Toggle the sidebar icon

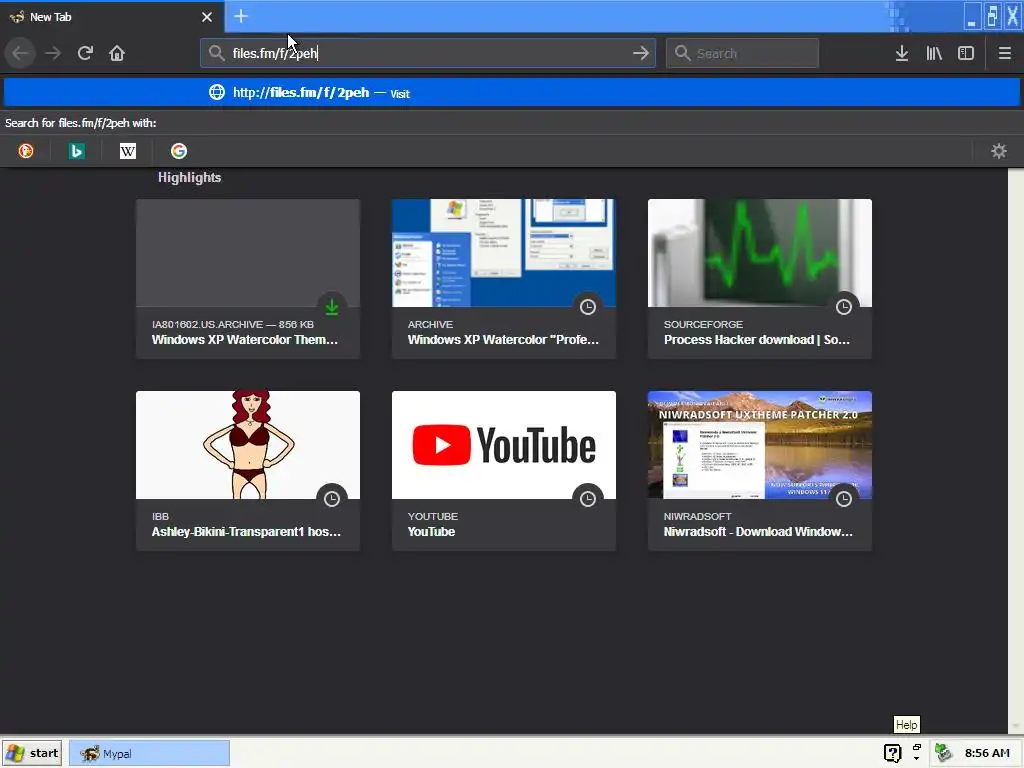(x=966, y=53)
